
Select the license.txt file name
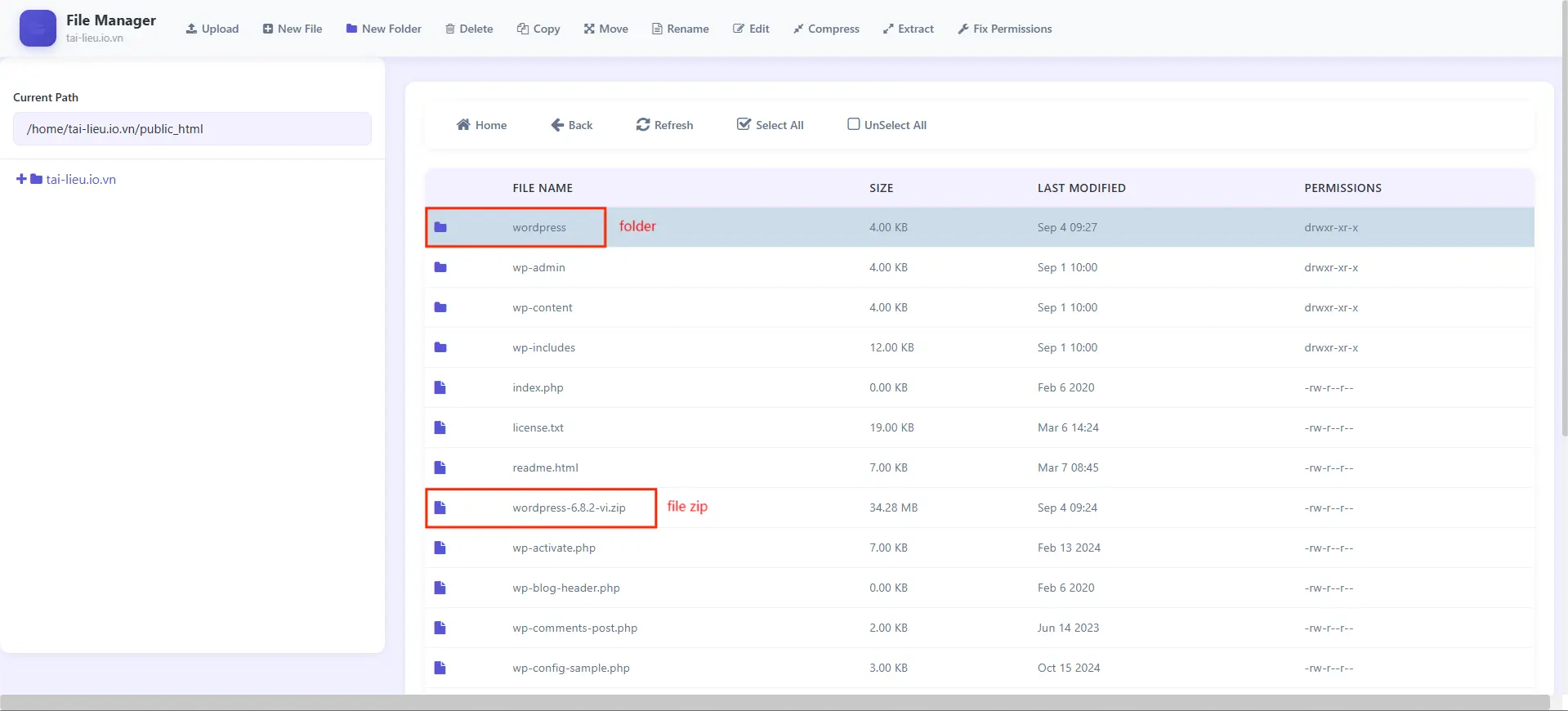tap(538, 427)
